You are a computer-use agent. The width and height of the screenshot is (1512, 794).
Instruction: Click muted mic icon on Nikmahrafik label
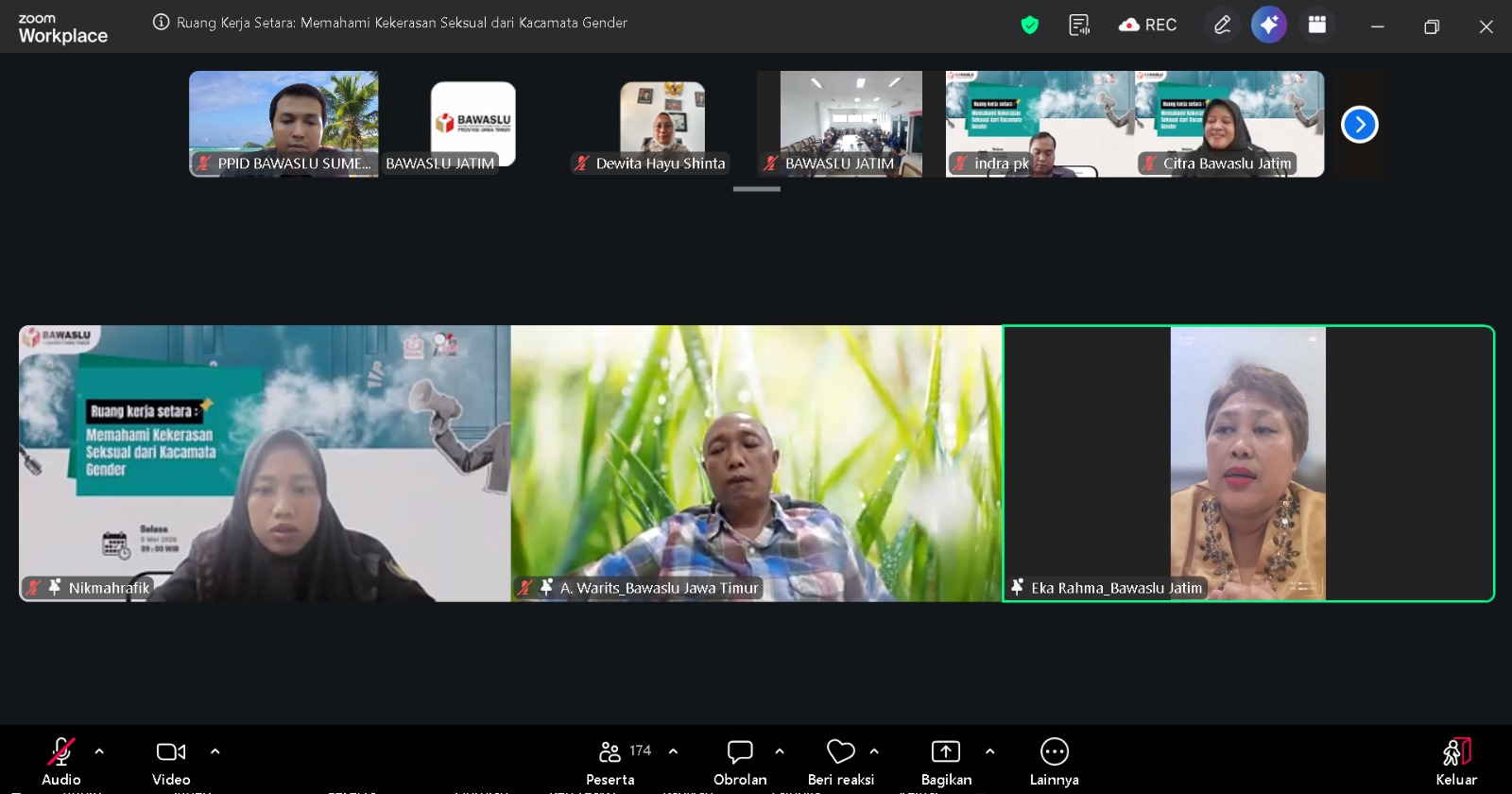34,587
